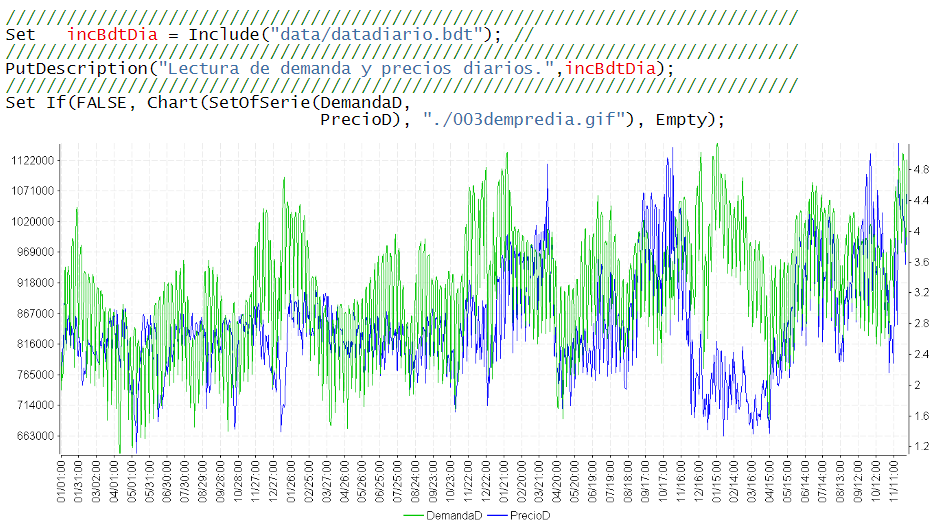Click DemandaD argument inside SetOfSerie code

pos(361,103)
